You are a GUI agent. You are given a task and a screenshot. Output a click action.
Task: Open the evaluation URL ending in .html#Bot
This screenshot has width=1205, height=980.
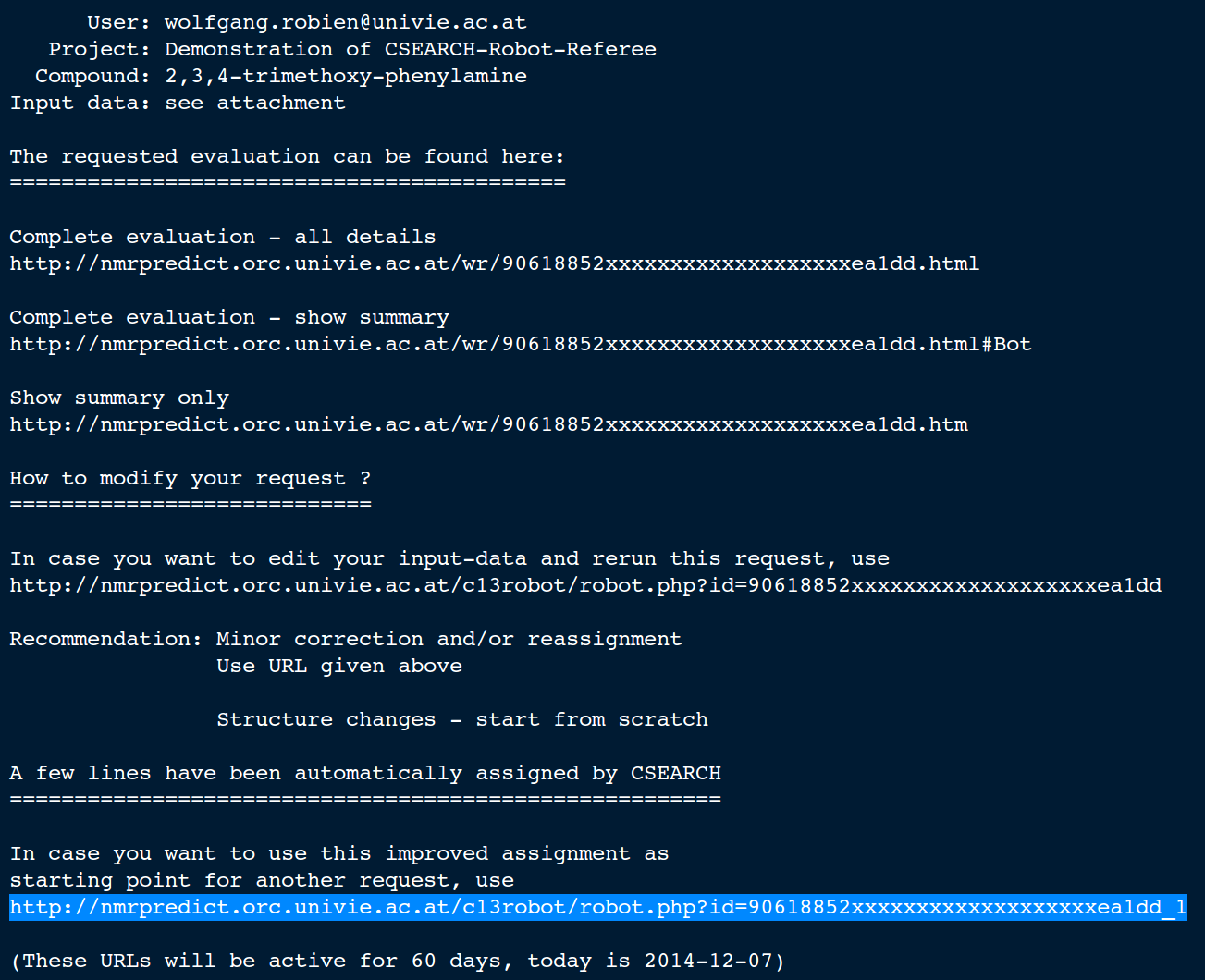click(520, 344)
